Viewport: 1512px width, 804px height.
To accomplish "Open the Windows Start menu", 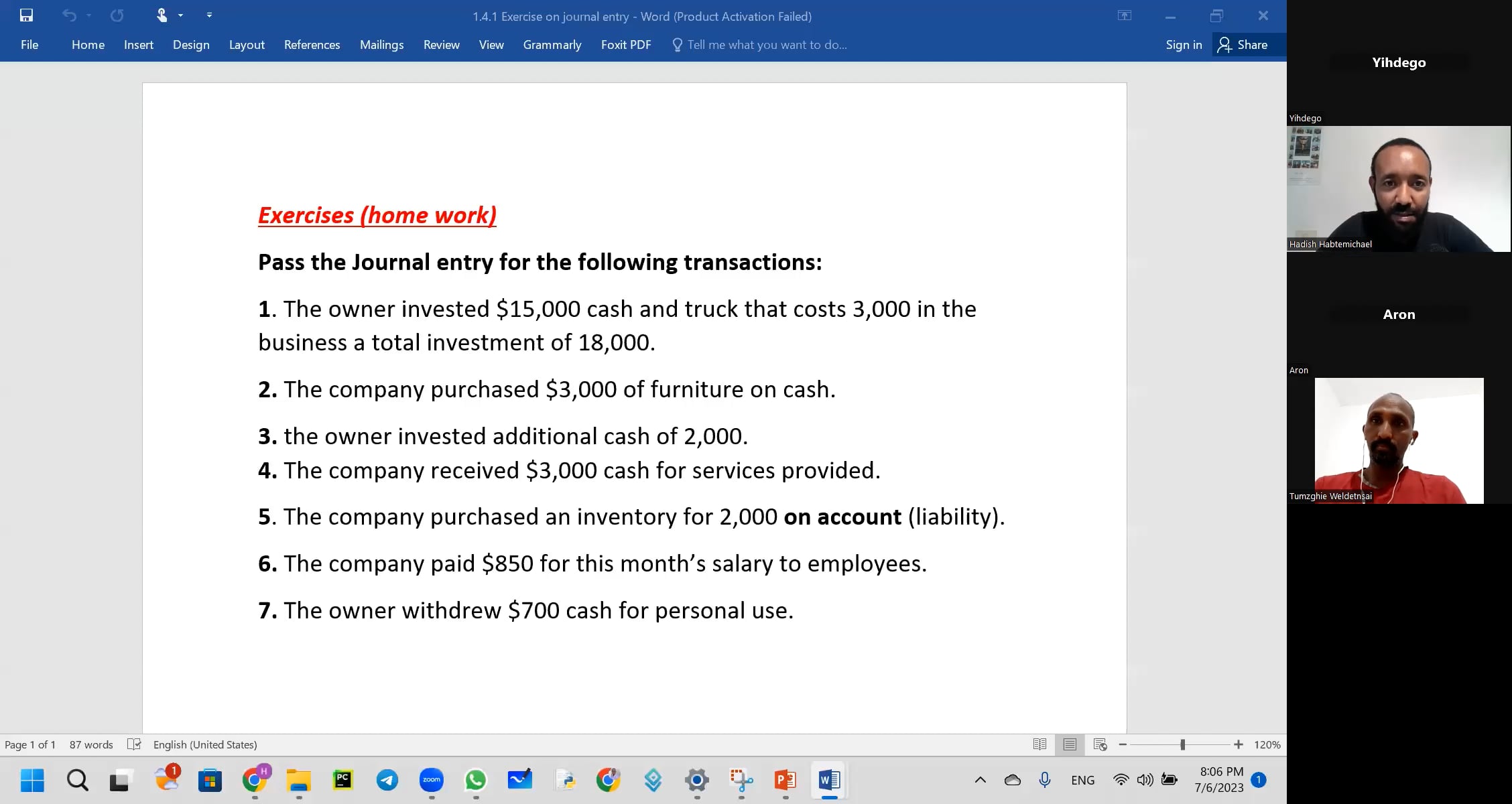I will pyautogui.click(x=32, y=780).
